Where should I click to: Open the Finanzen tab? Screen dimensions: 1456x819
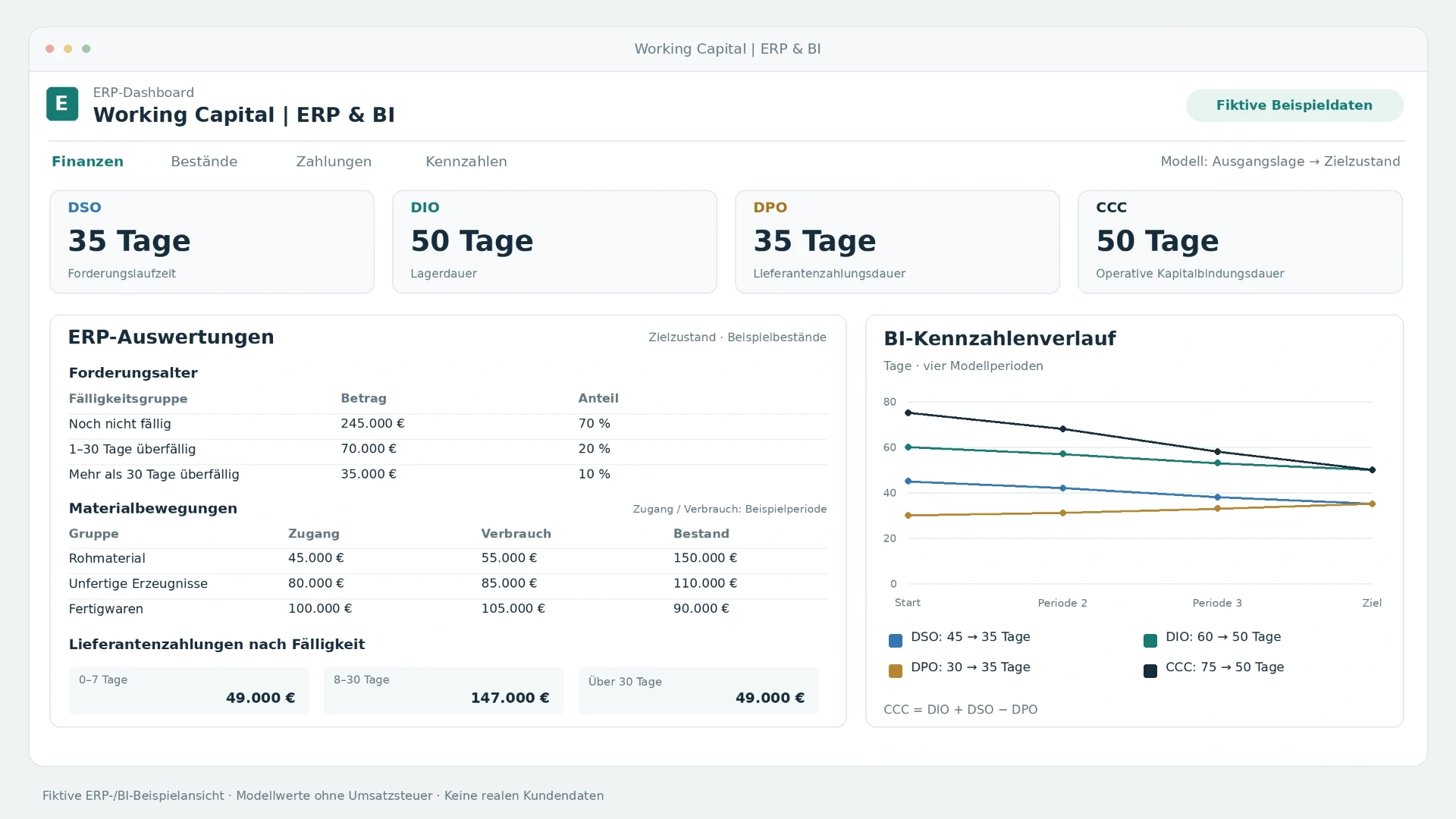(87, 162)
